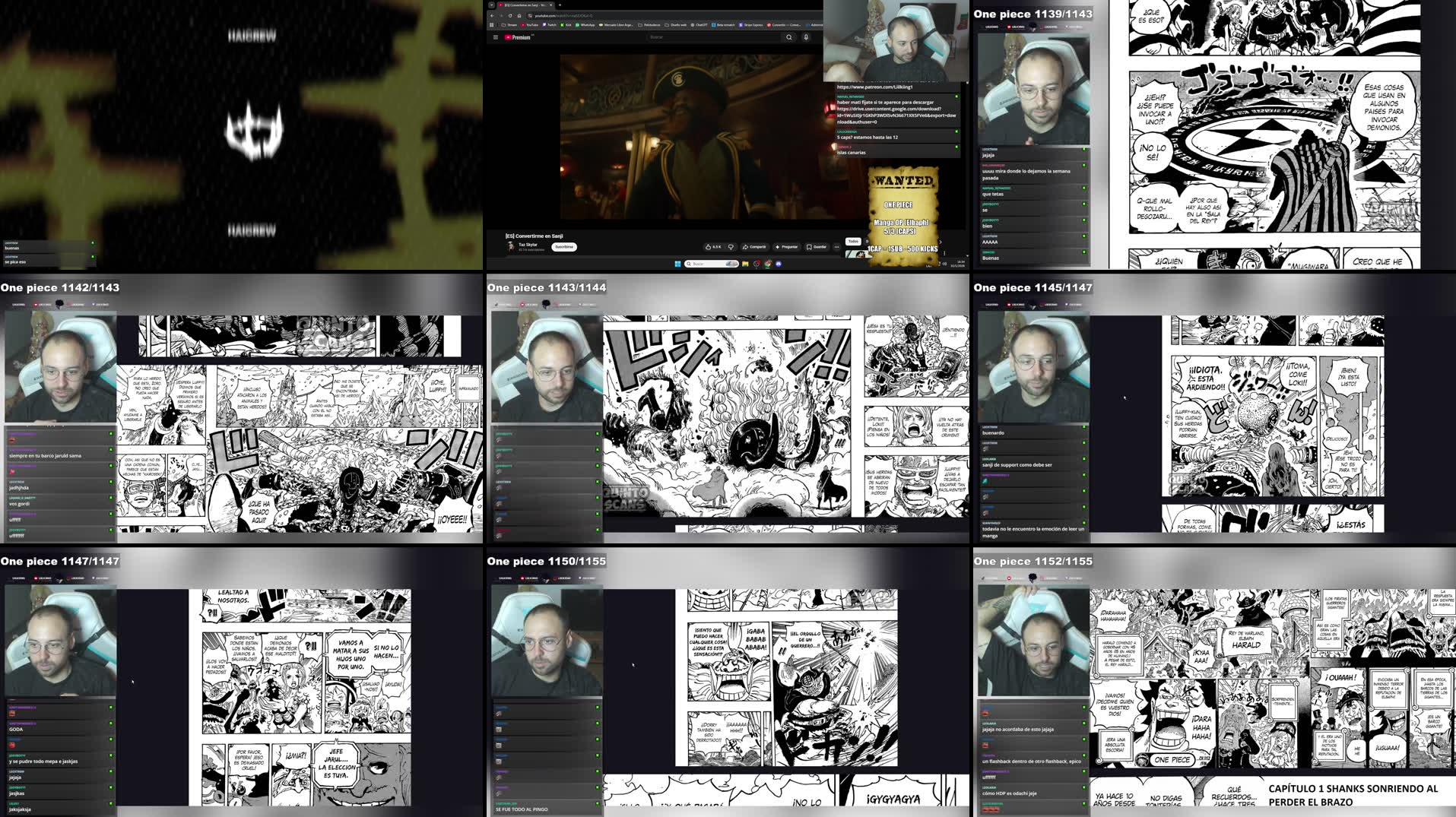
Task: Select the voice search microphone icon
Action: click(805, 36)
